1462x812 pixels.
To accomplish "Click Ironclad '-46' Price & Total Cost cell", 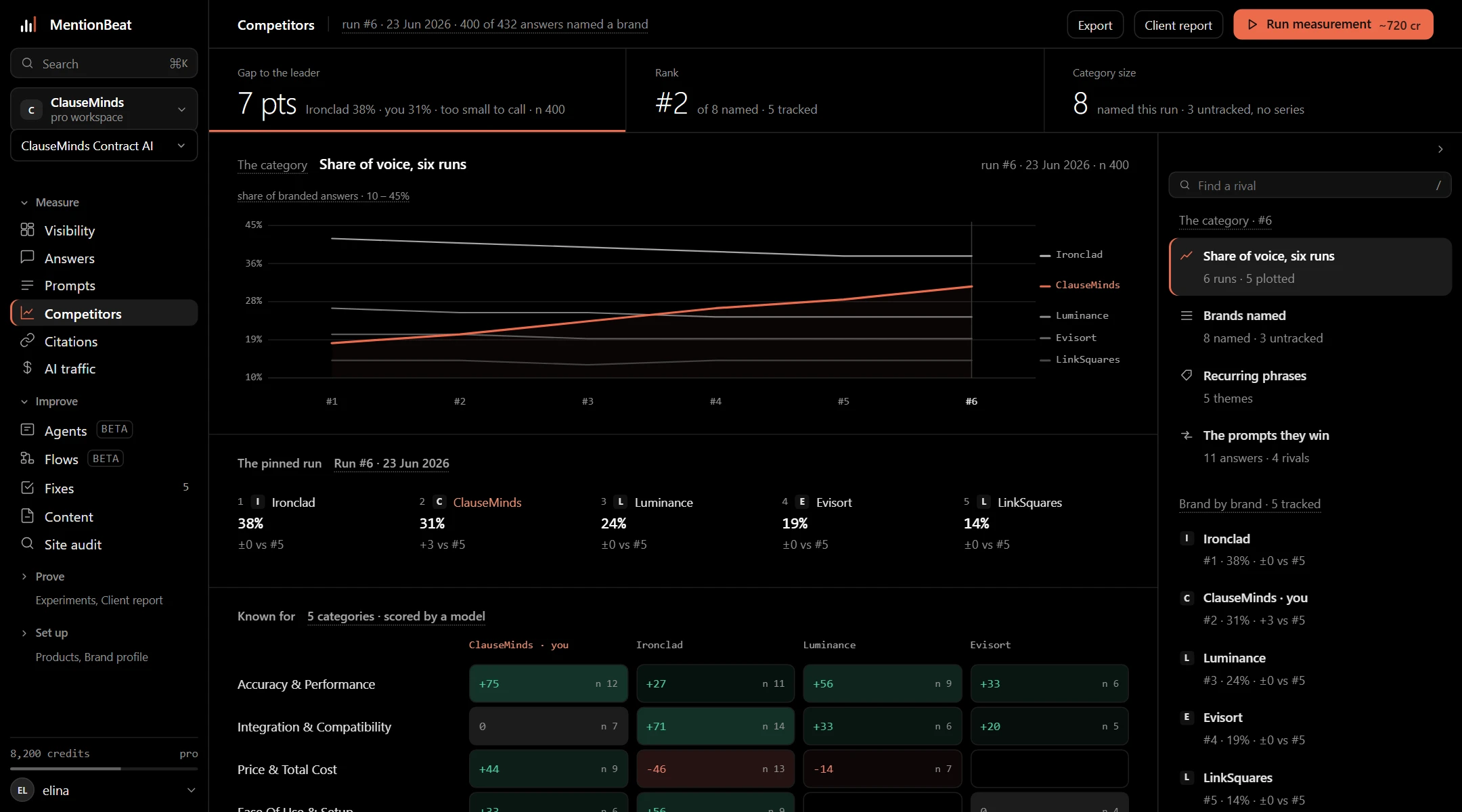I will tap(715, 769).
